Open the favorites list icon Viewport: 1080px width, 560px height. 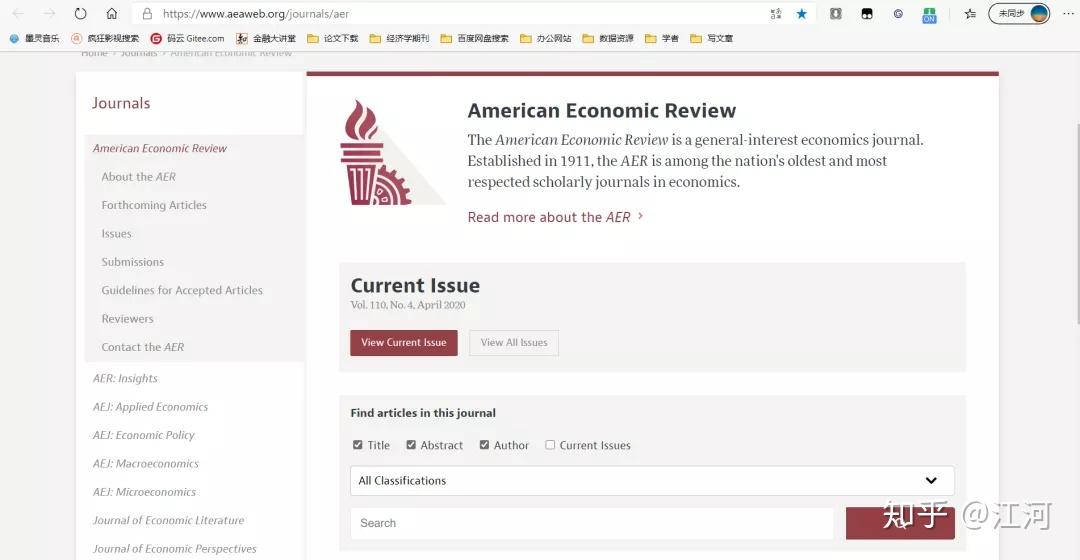[x=969, y=14]
